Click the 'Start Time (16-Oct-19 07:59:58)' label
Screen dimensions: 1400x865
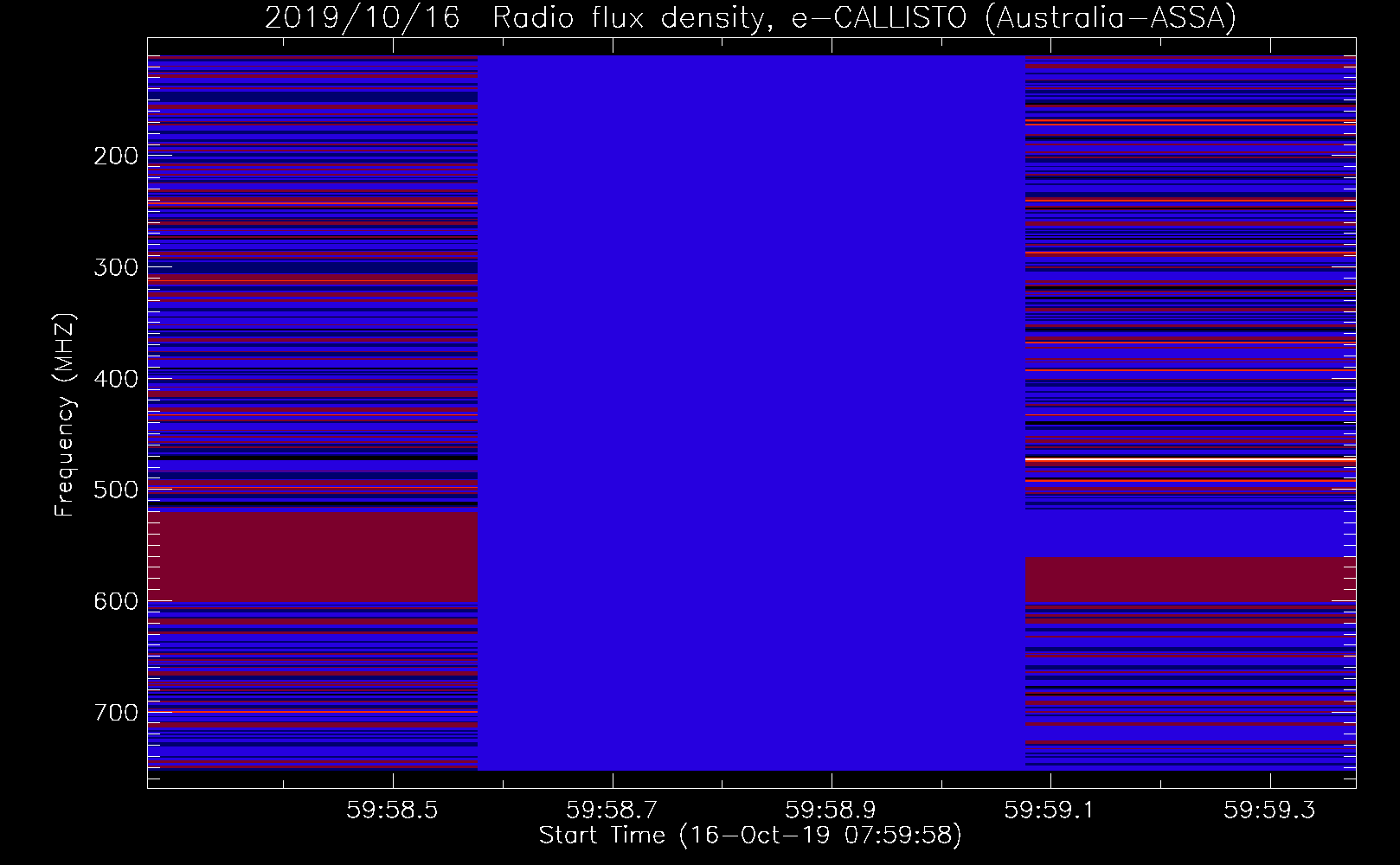tap(750, 836)
